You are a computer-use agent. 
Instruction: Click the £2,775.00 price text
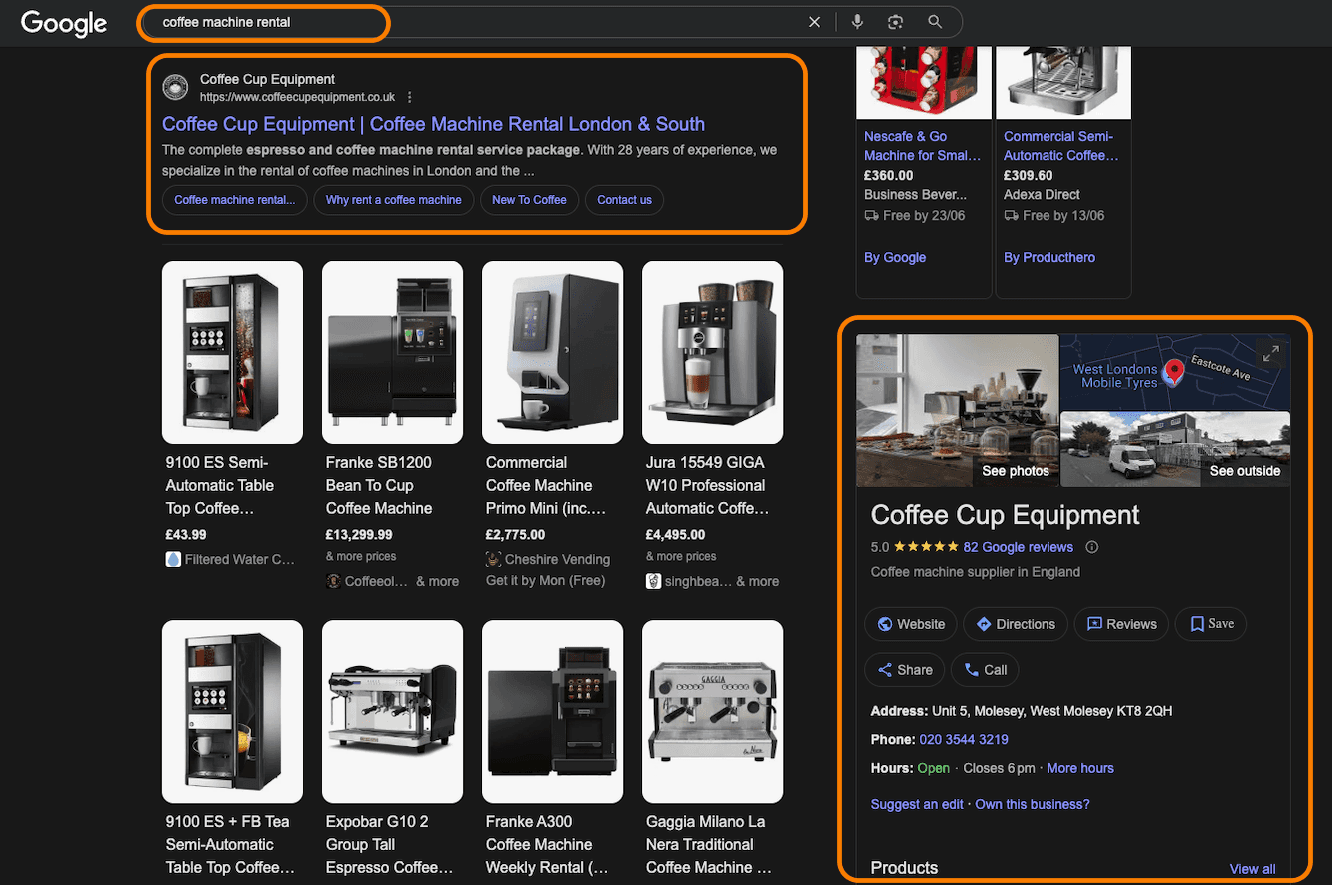(x=515, y=535)
